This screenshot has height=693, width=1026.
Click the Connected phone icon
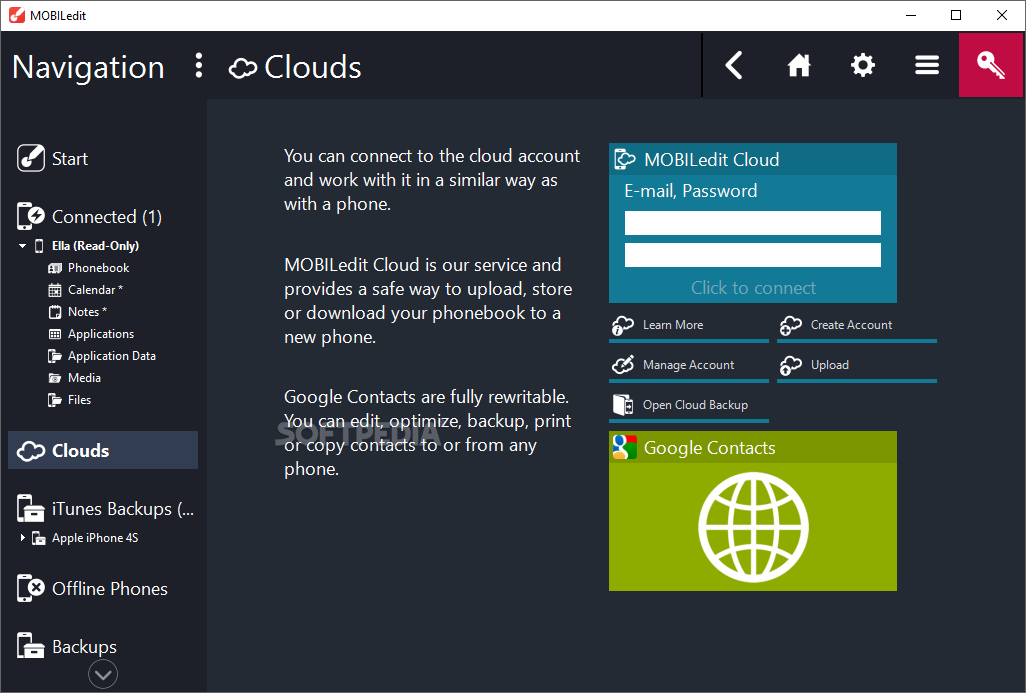(x=31, y=216)
